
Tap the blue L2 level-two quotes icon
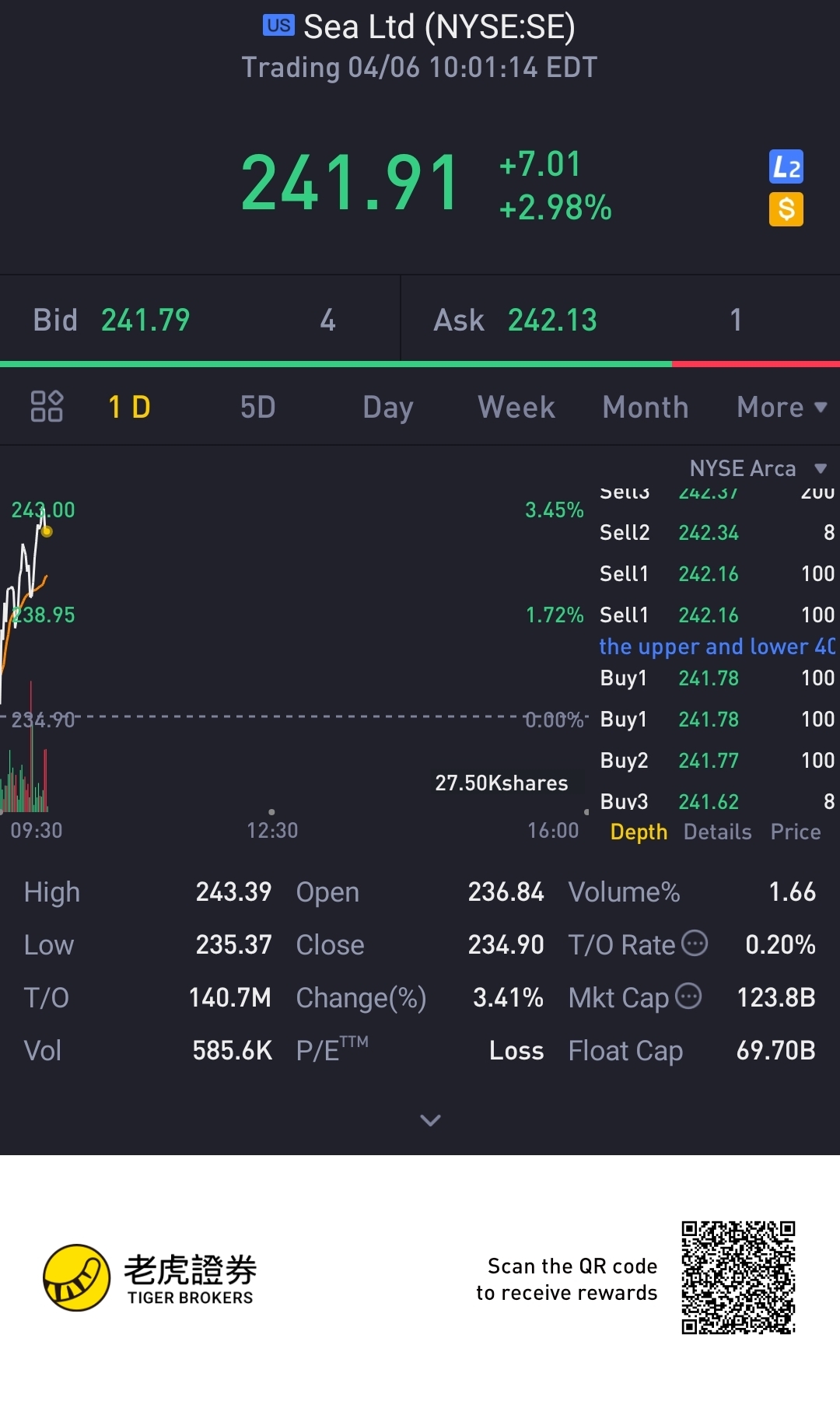click(x=786, y=167)
